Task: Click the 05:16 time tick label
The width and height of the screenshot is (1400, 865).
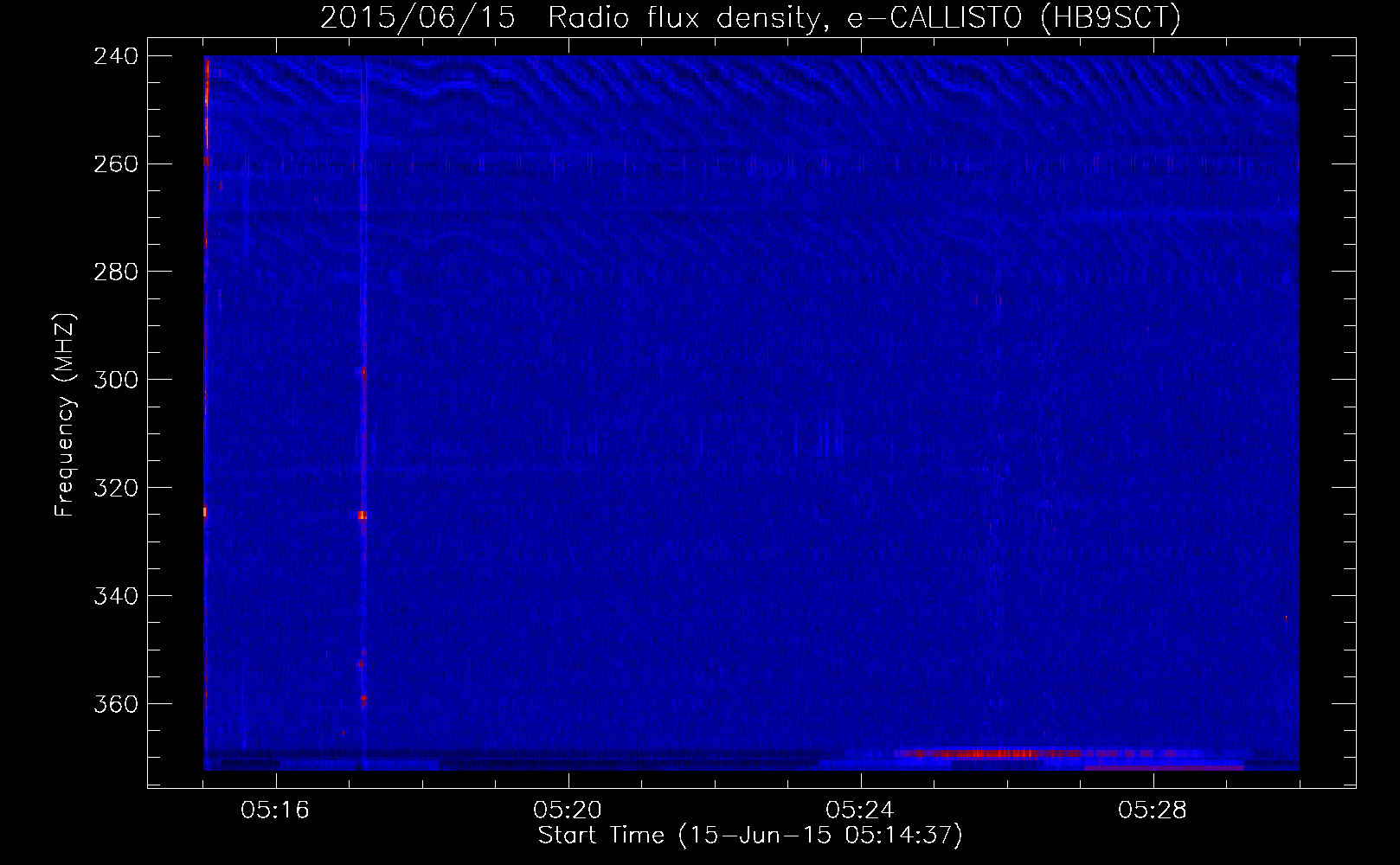Action: pyautogui.click(x=275, y=811)
